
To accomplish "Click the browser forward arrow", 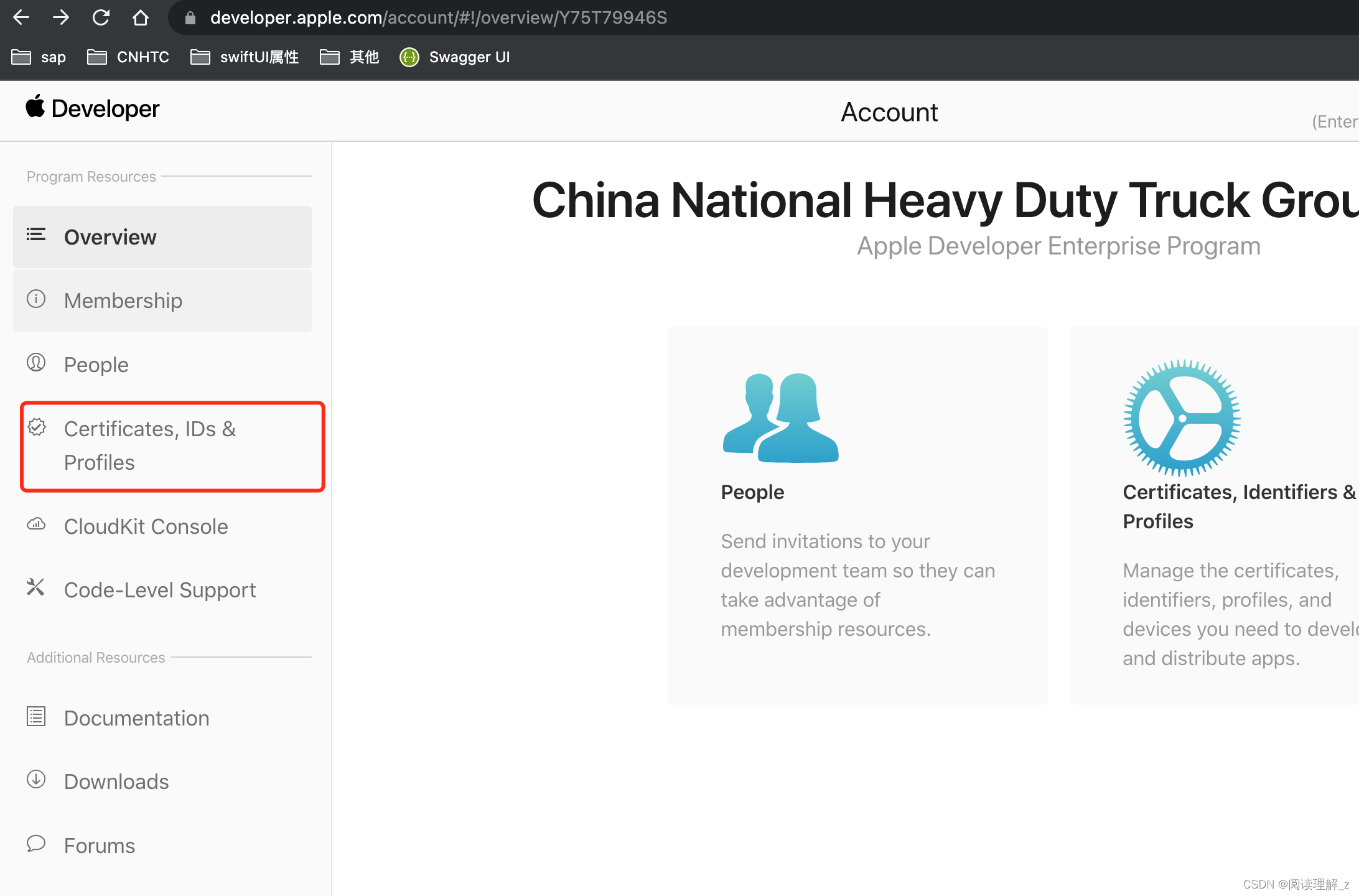I will pos(61,17).
